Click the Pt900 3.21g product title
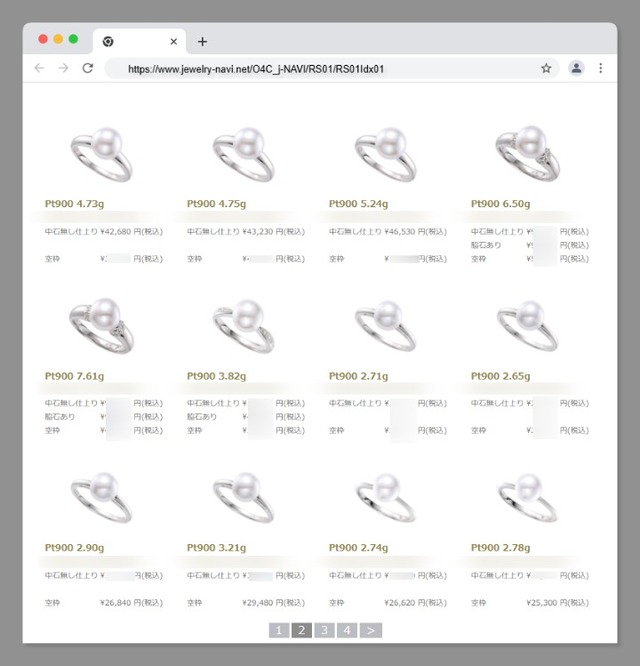640x666 pixels. 217,548
